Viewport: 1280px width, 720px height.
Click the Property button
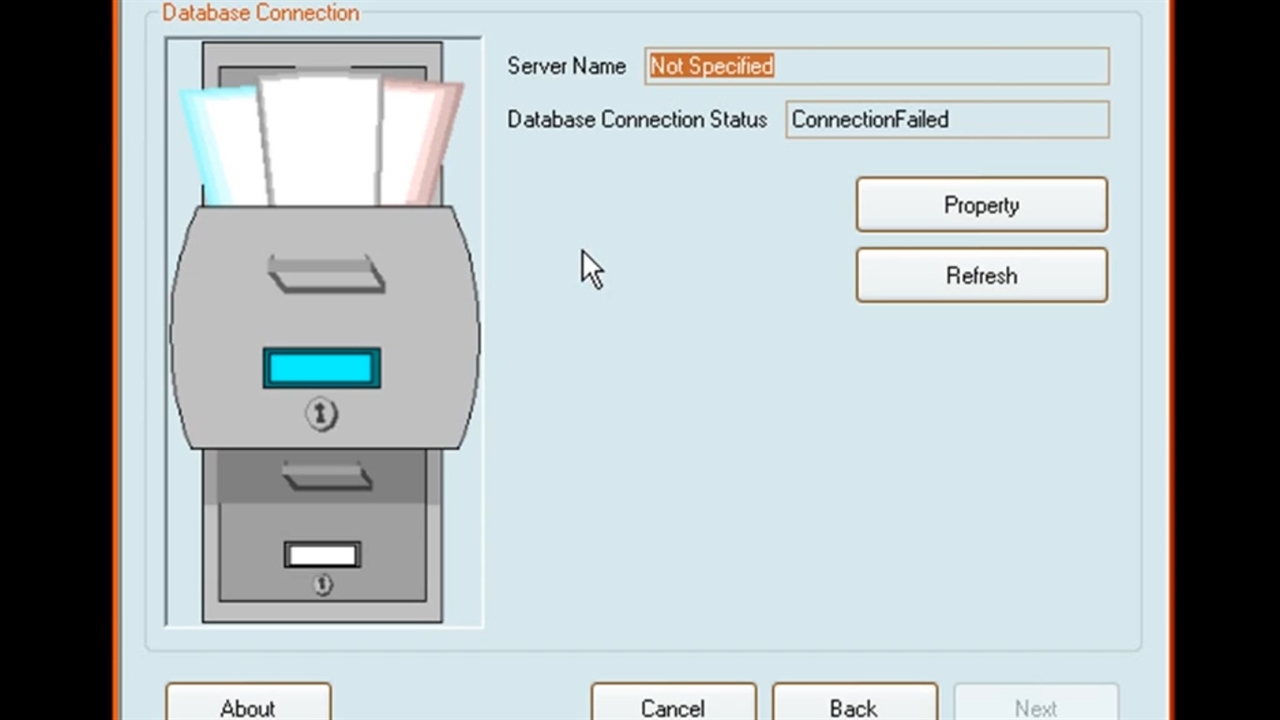click(981, 205)
